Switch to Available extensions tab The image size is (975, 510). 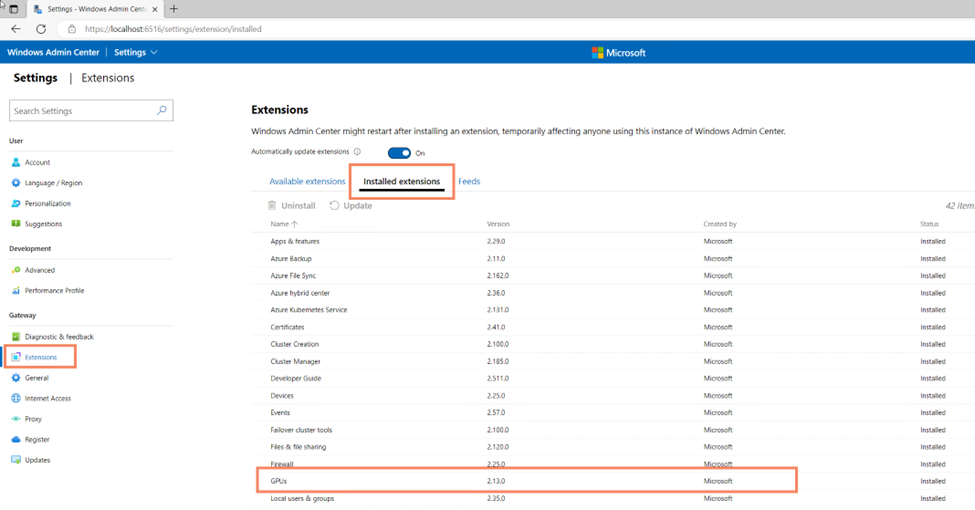(307, 181)
